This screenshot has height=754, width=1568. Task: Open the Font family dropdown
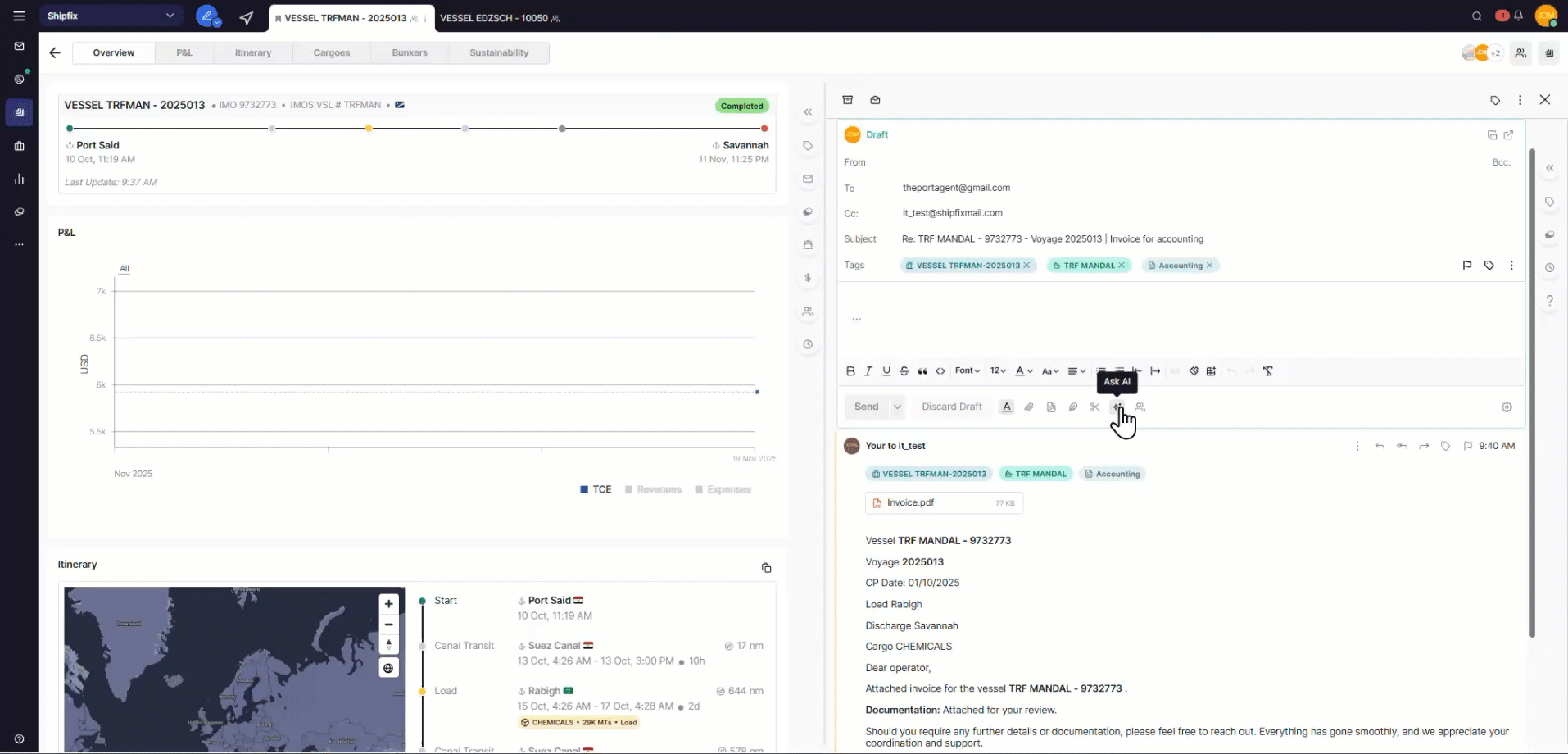click(967, 371)
